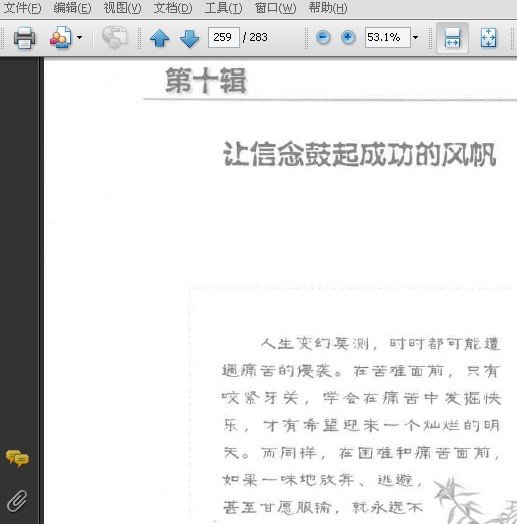
Task: Toggle fit width scrolling mode
Action: [453, 37]
